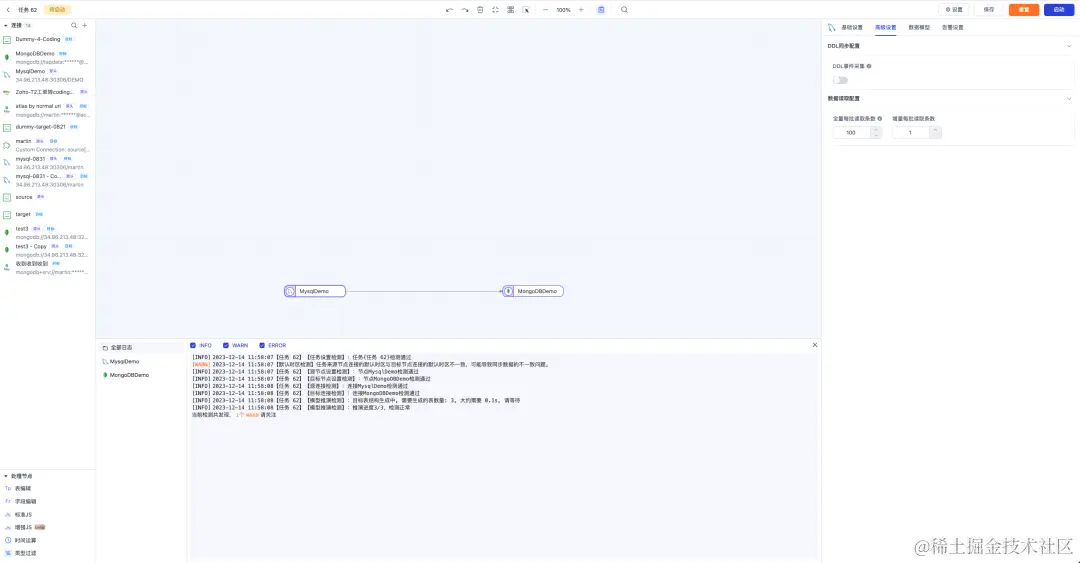
Task: Select the Dummy-4-Coding connection icon
Action: pyautogui.click(x=7, y=40)
